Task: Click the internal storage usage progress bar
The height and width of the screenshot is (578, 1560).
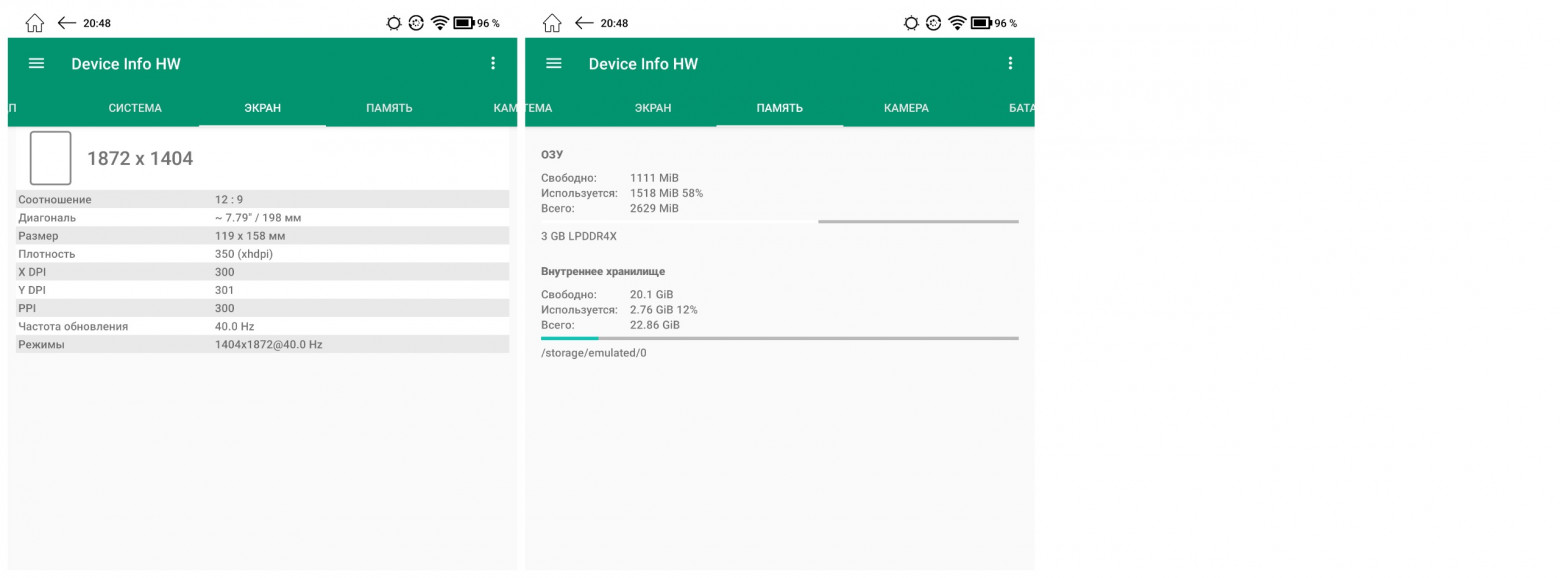Action: click(780, 338)
